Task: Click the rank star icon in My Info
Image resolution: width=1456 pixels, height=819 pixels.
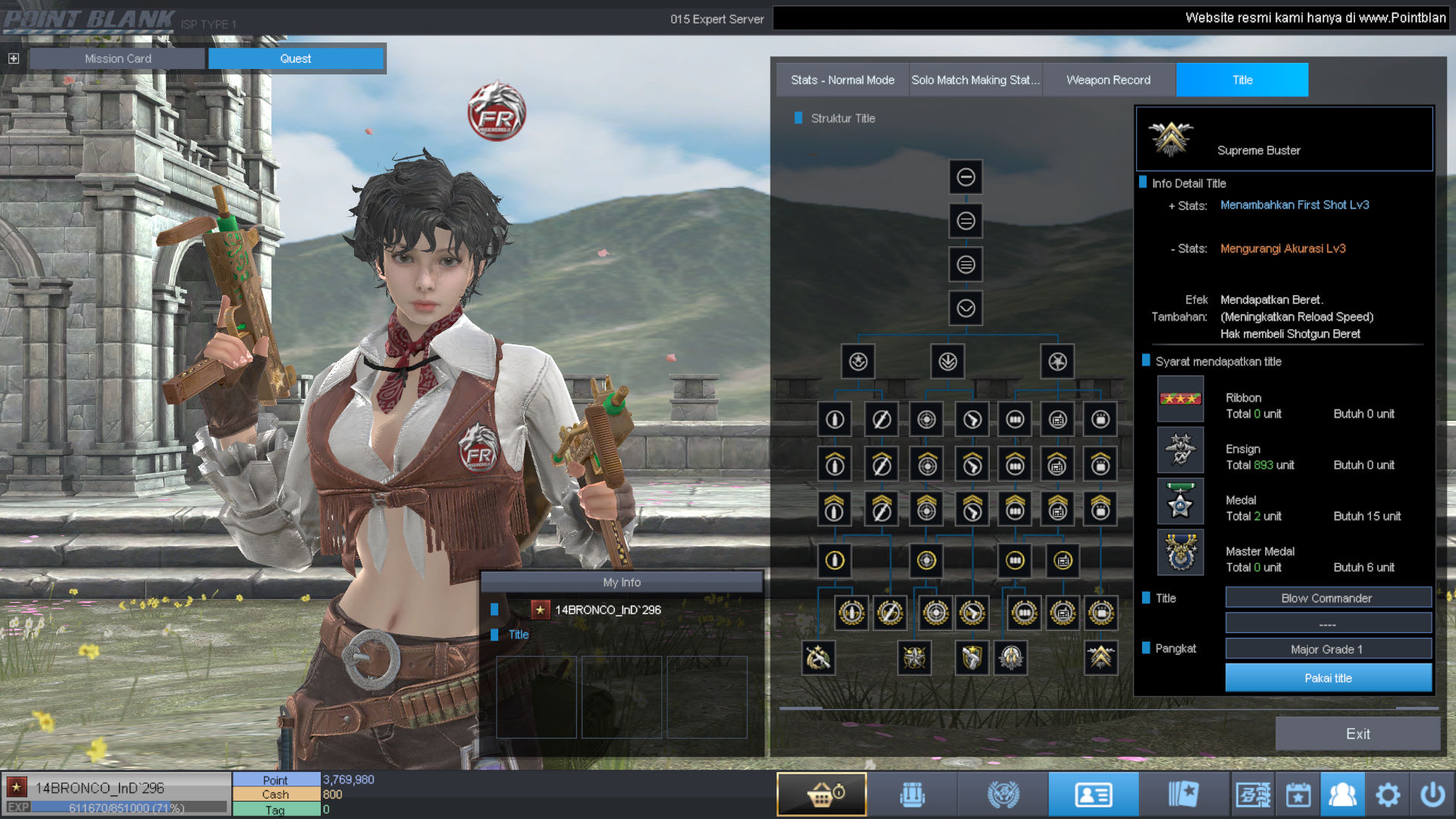Action: 540,610
